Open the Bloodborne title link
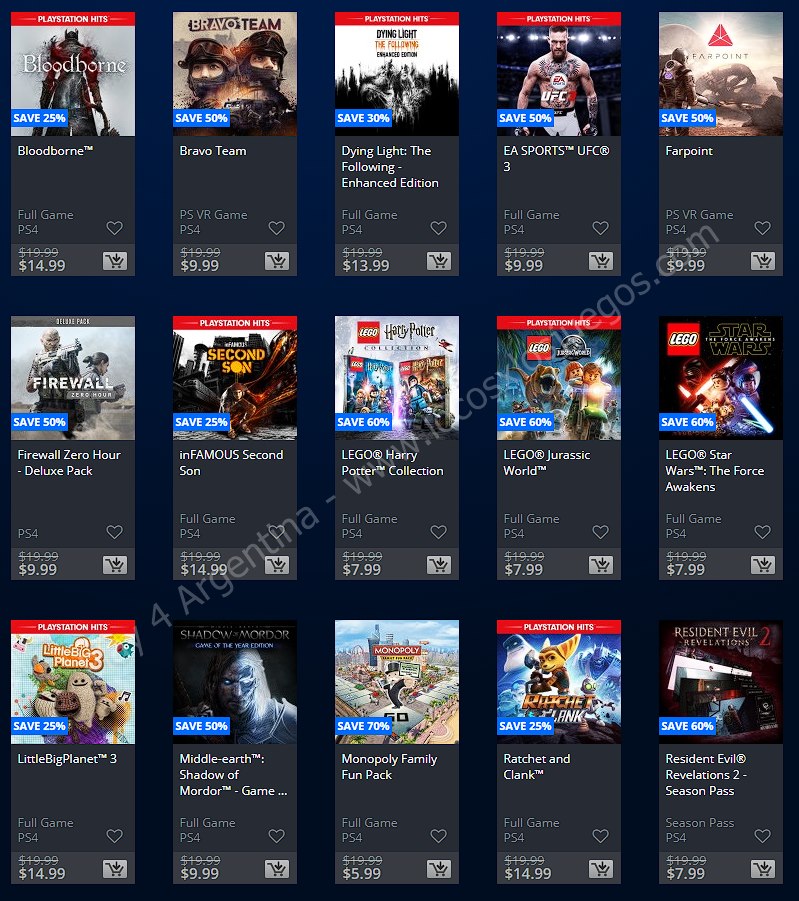Screen dimensions: 799x901 (x=55, y=151)
